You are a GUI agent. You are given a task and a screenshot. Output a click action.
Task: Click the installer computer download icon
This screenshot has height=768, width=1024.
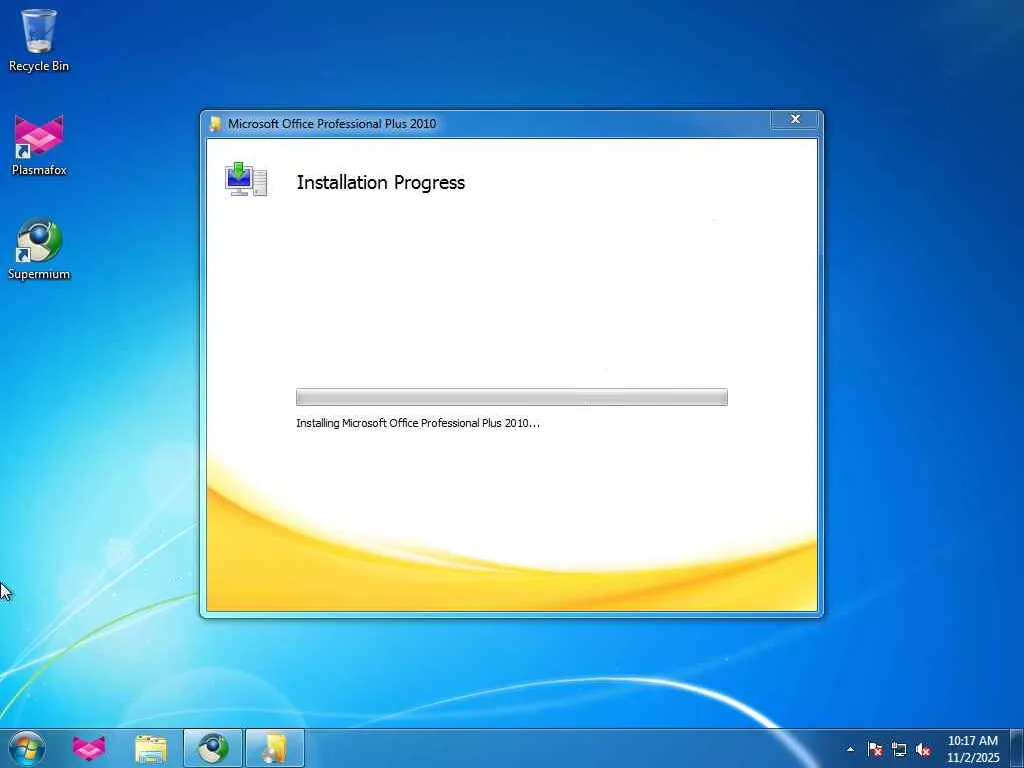(246, 179)
